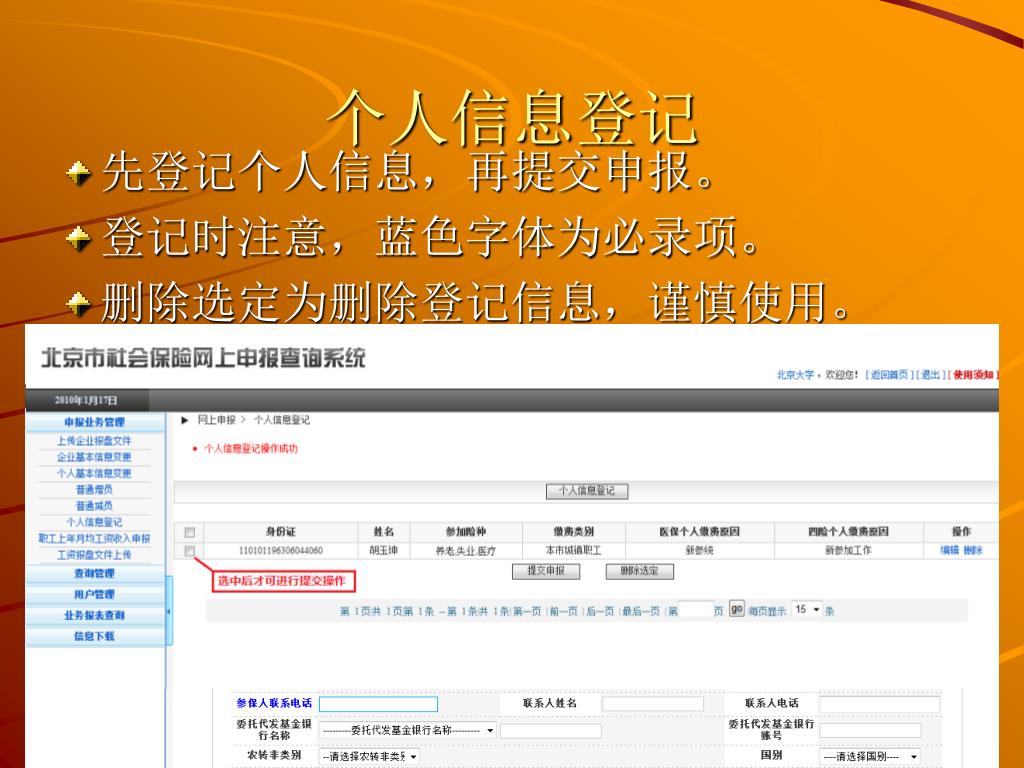This screenshot has width=1024, height=768.
Task: Click the 北京大学 user name
Action: click(795, 375)
